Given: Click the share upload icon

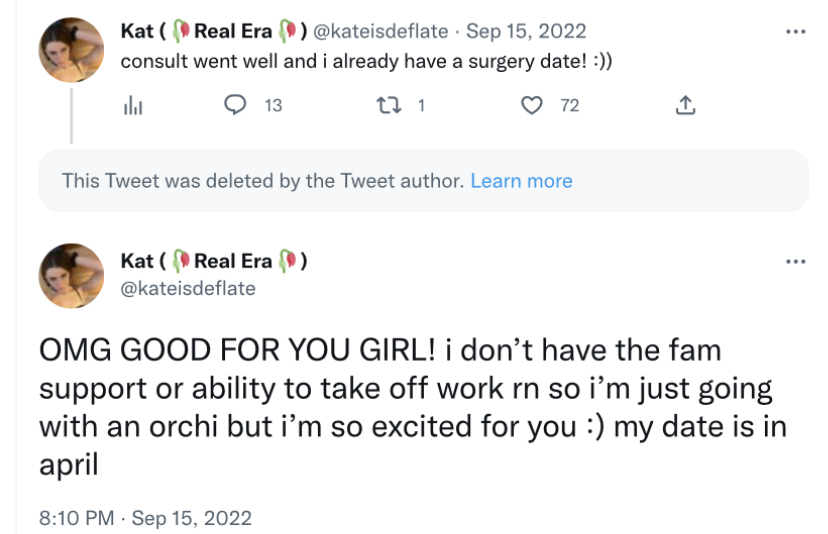Looking at the screenshot, I should pyautogui.click(x=686, y=105).
